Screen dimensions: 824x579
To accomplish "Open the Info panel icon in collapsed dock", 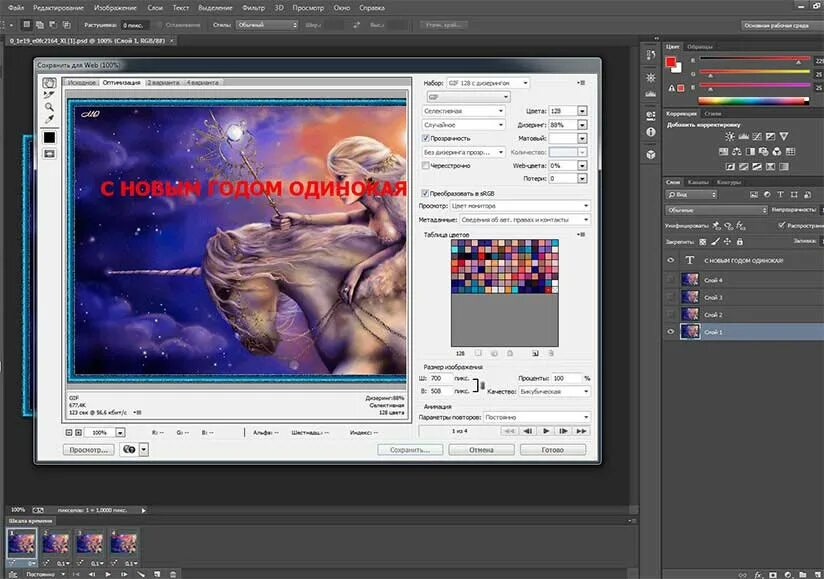I will coord(651,132).
